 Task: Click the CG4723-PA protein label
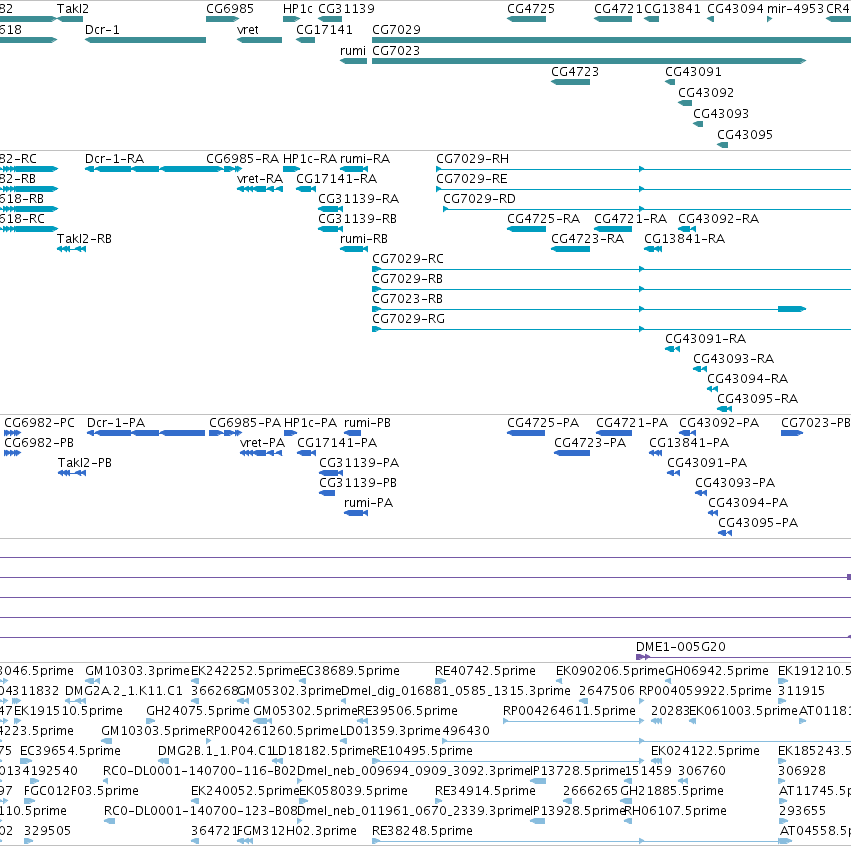click(x=590, y=443)
